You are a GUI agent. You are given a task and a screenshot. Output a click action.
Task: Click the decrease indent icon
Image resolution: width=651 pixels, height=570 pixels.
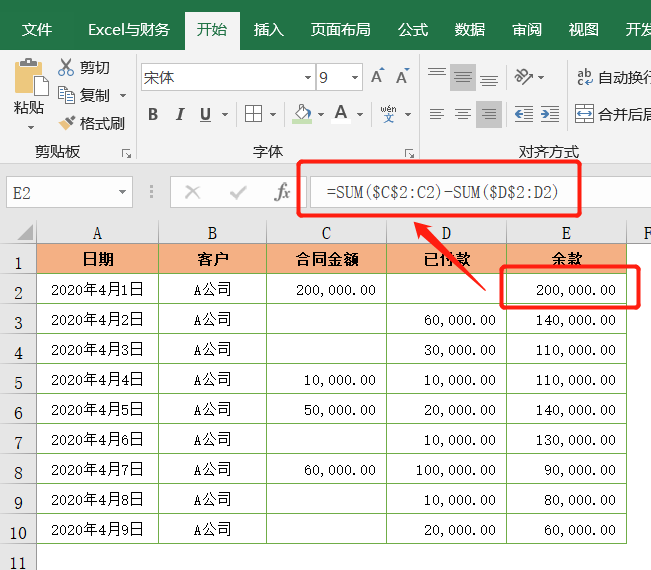click(x=524, y=114)
